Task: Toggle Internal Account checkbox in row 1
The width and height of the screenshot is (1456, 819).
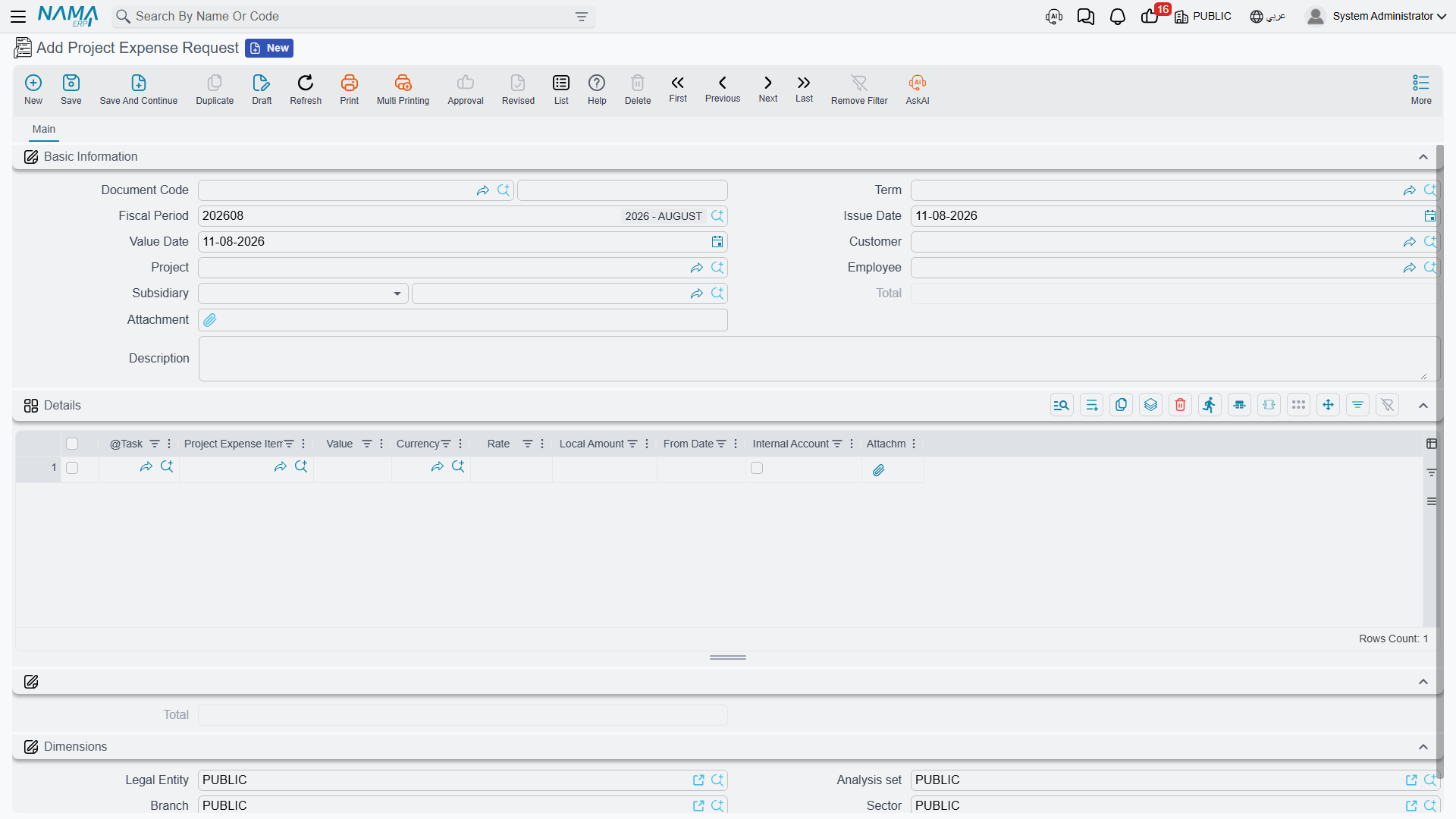Action: [757, 468]
